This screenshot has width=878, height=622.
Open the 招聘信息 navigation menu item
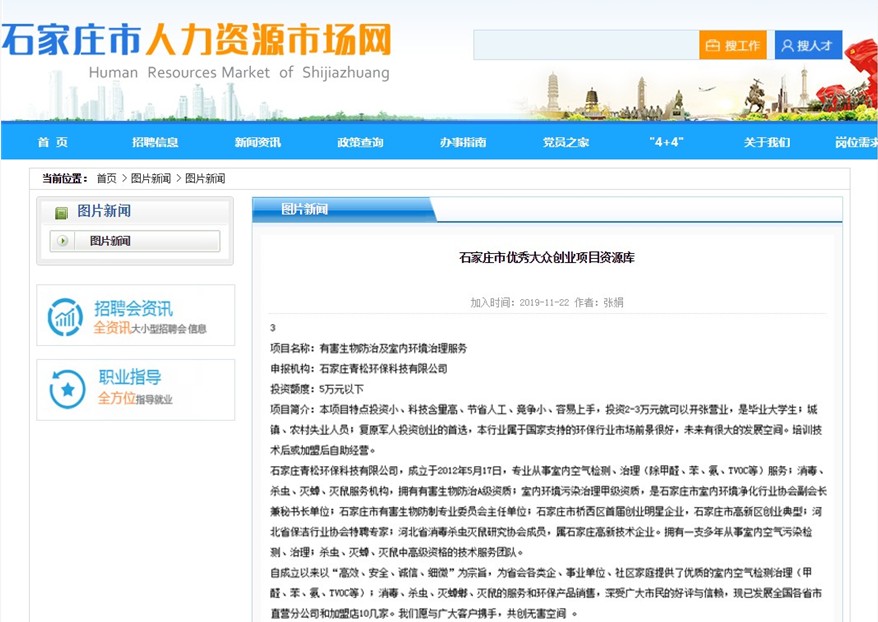[x=155, y=142]
